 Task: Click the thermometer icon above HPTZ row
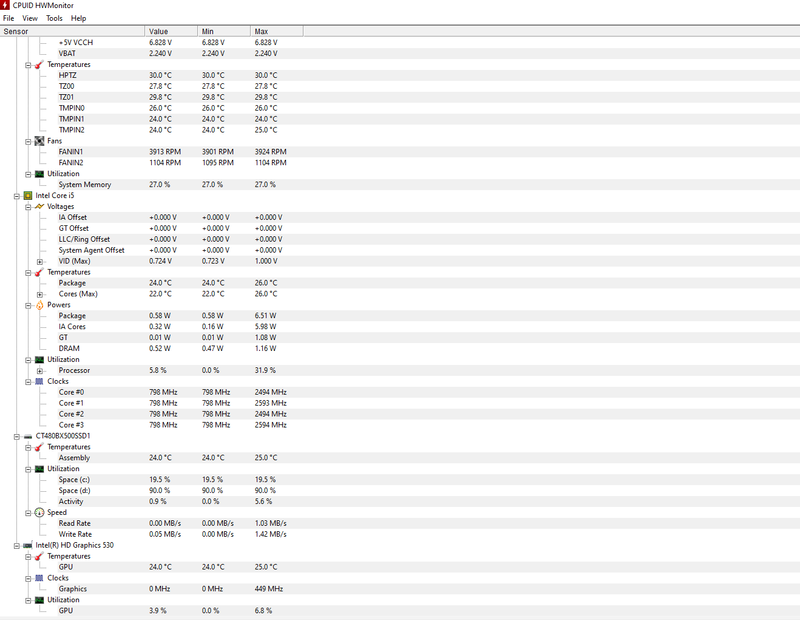point(39,65)
